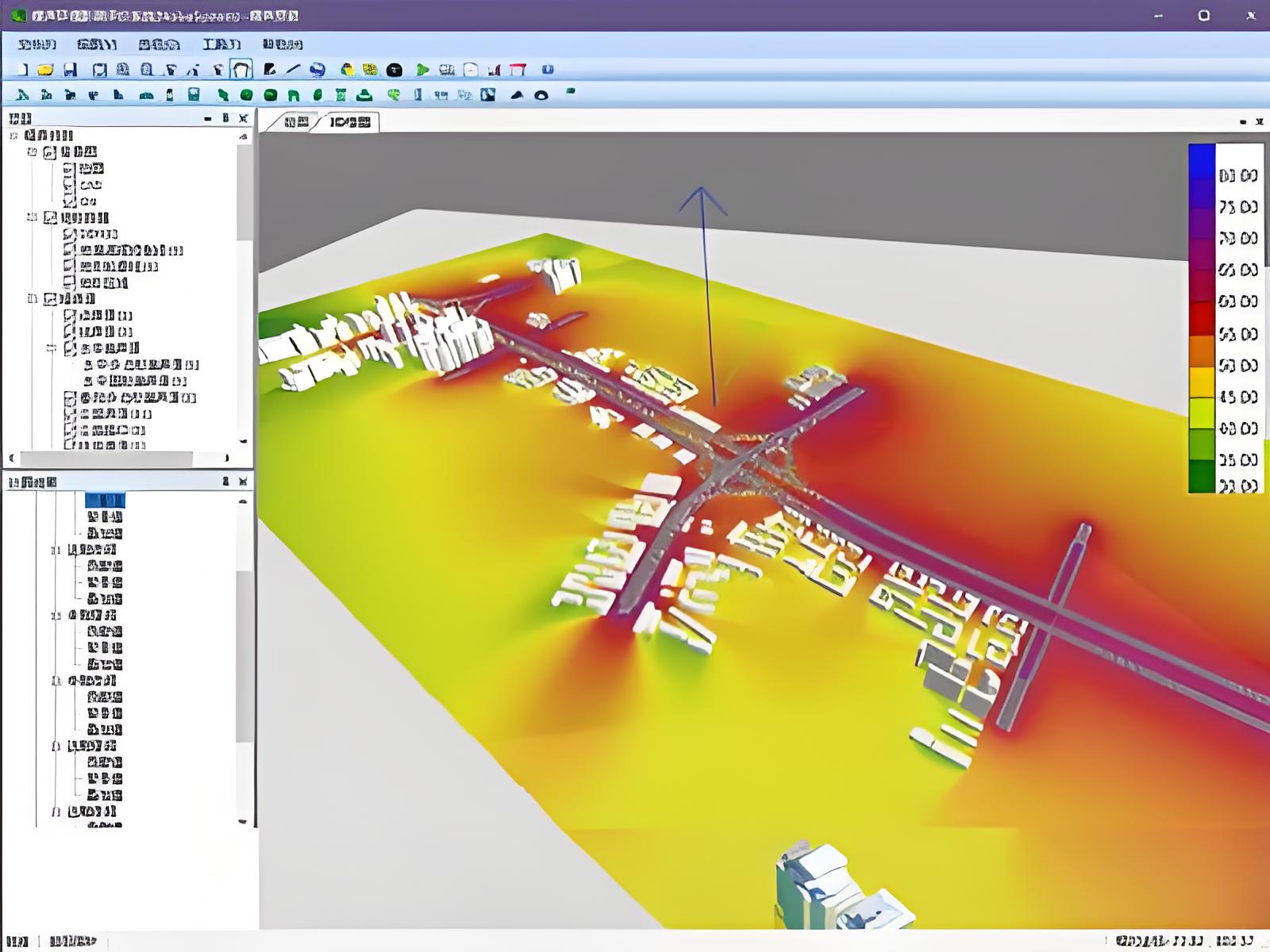This screenshot has height=952, width=1270.
Task: Click the blue globe icon in top toolbar
Action: click(317, 70)
